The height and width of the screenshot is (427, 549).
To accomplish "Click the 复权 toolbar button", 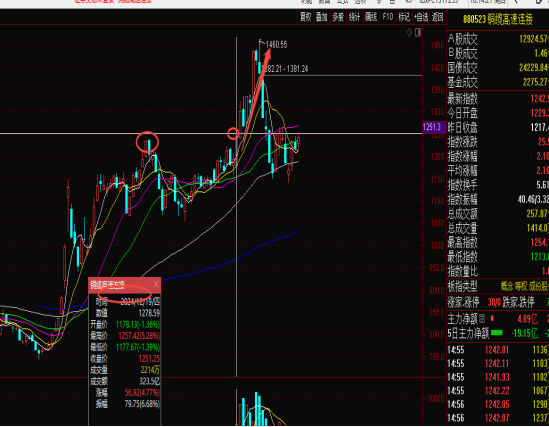I will coord(306,17).
